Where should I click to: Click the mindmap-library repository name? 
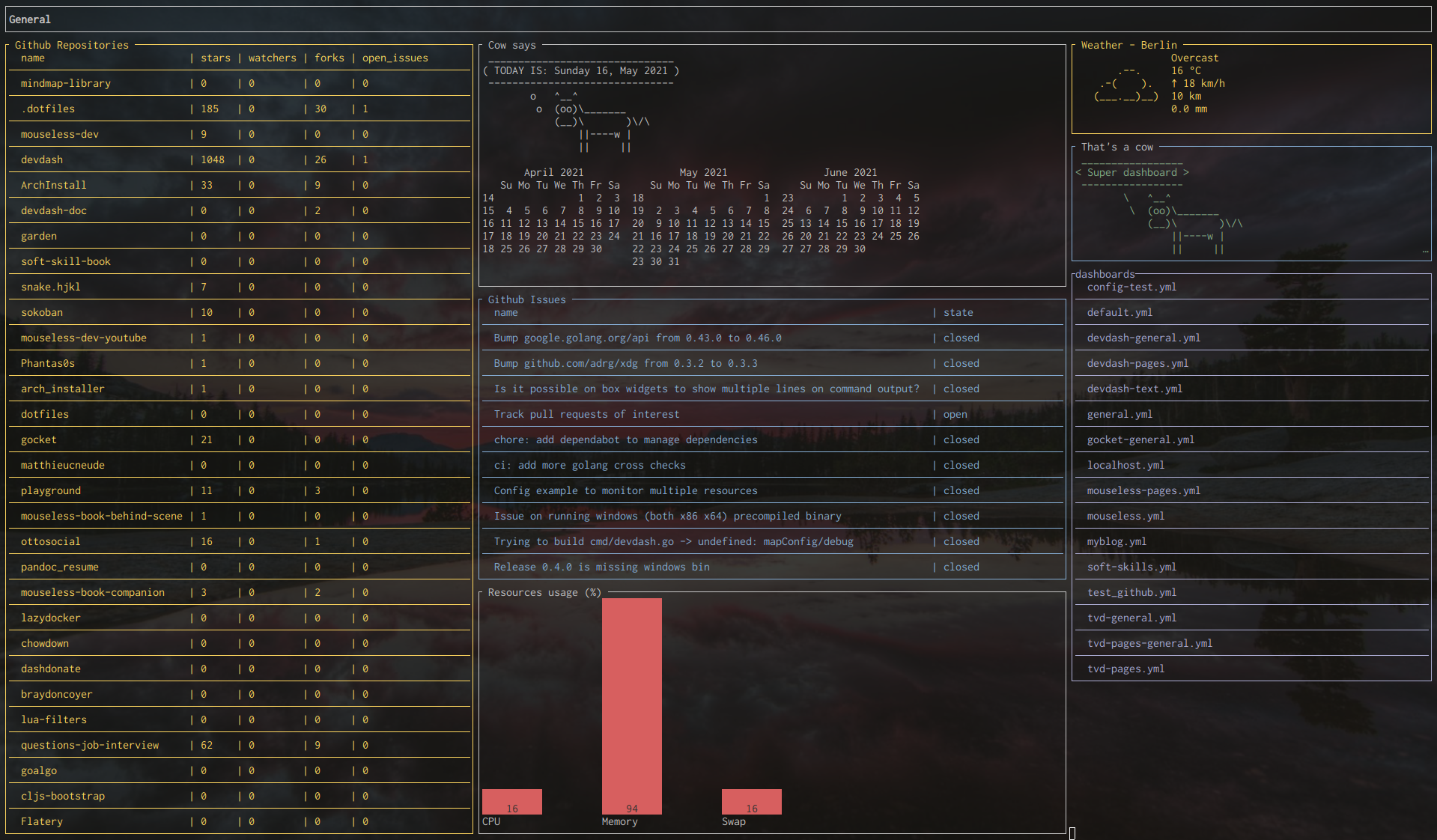(x=66, y=83)
